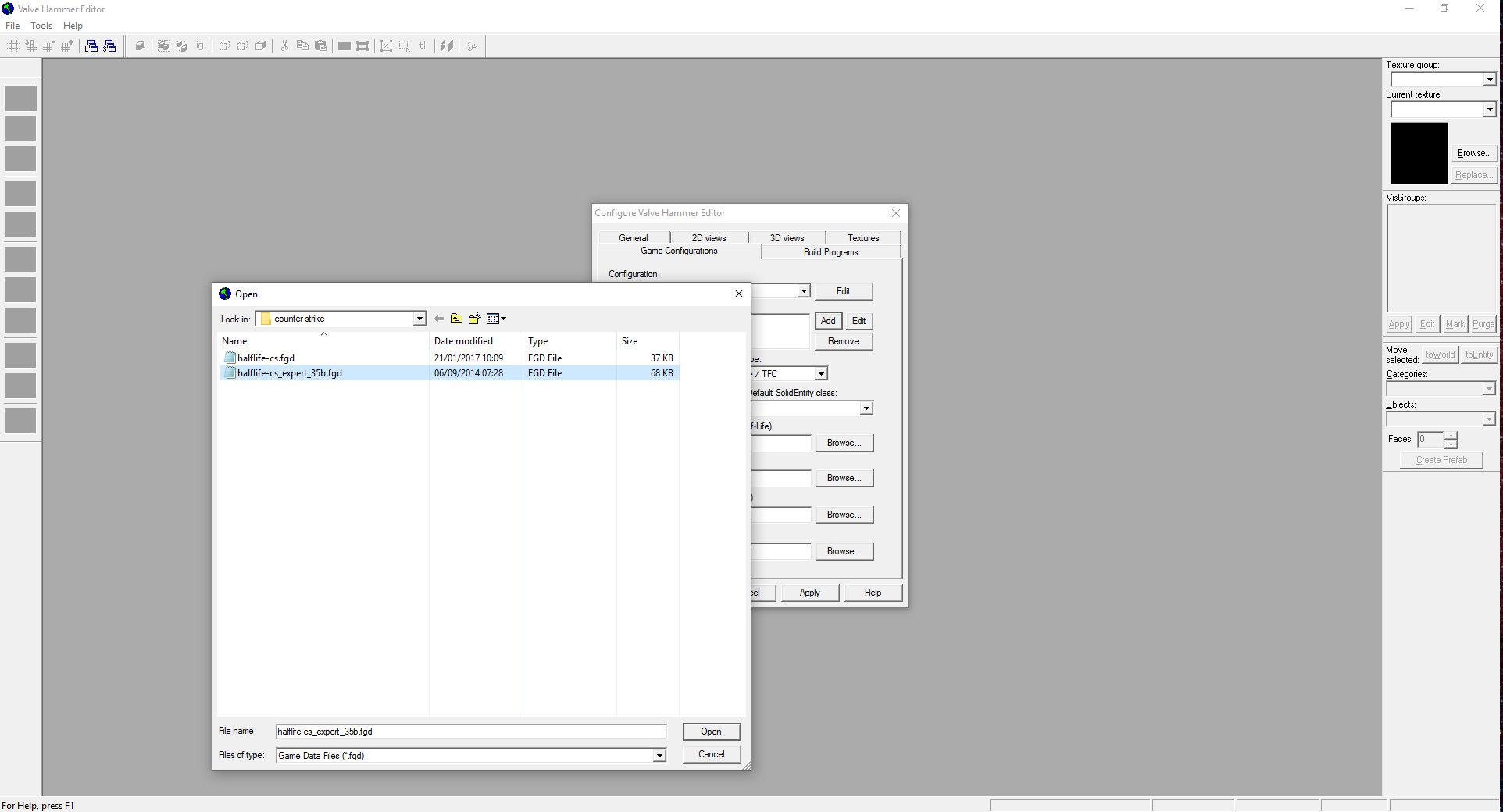This screenshot has width=1503, height=812.
Task: Select the Game Configurations tab
Action: click(679, 251)
